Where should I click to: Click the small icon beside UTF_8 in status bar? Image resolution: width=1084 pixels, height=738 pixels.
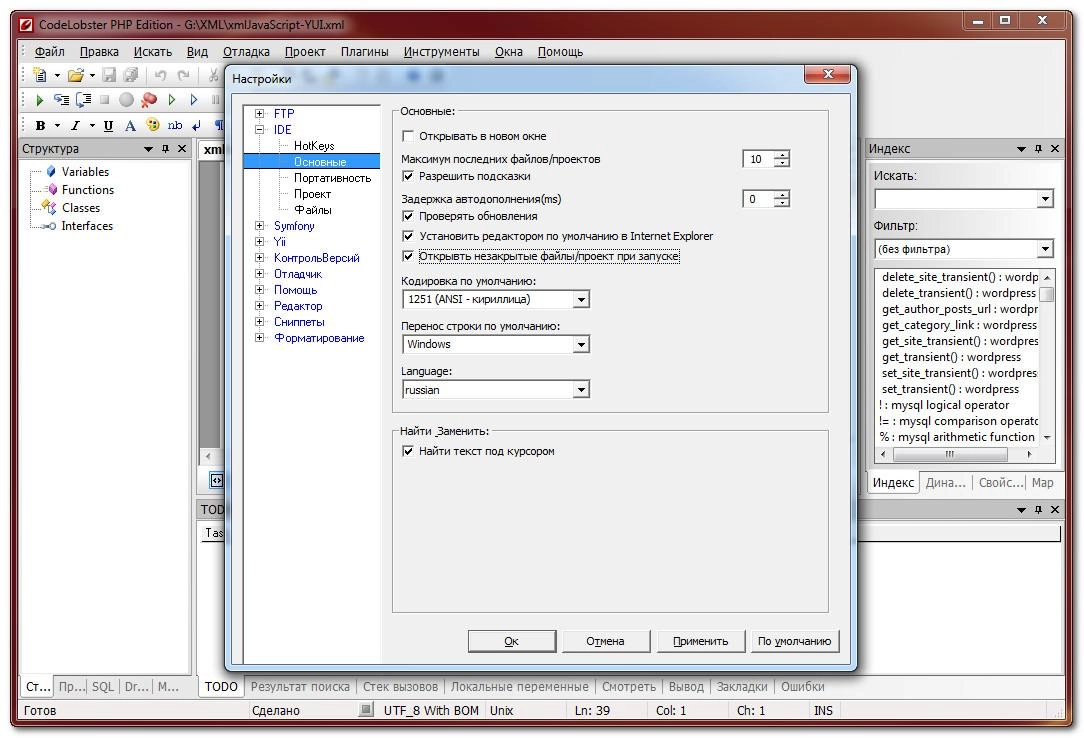366,710
